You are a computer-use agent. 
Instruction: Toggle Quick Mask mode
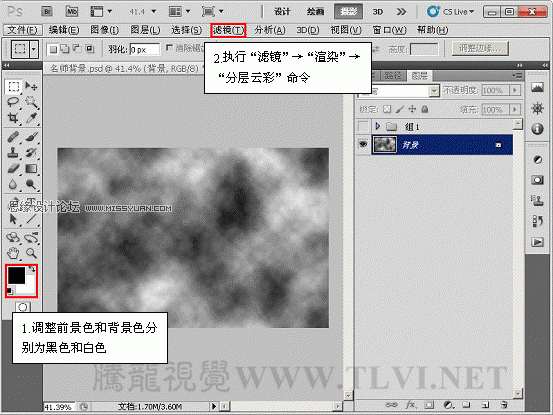23,307
